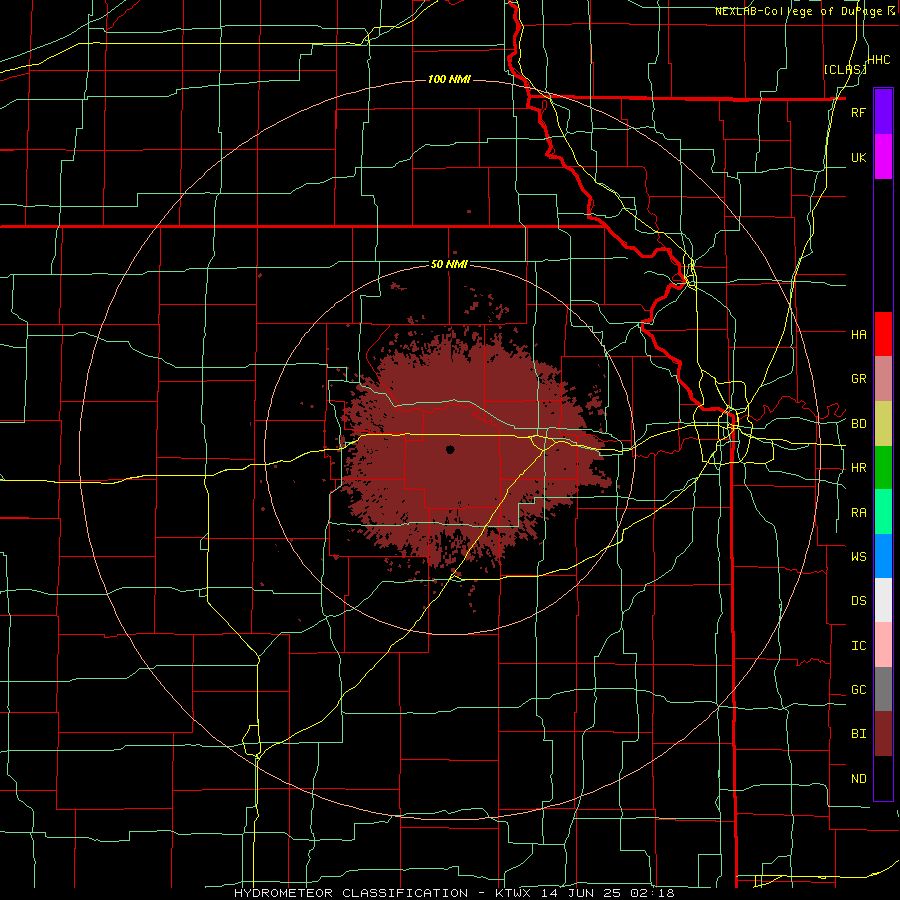The image size is (900, 900).
Task: Click the DS white legend swatch
Action: 883,600
